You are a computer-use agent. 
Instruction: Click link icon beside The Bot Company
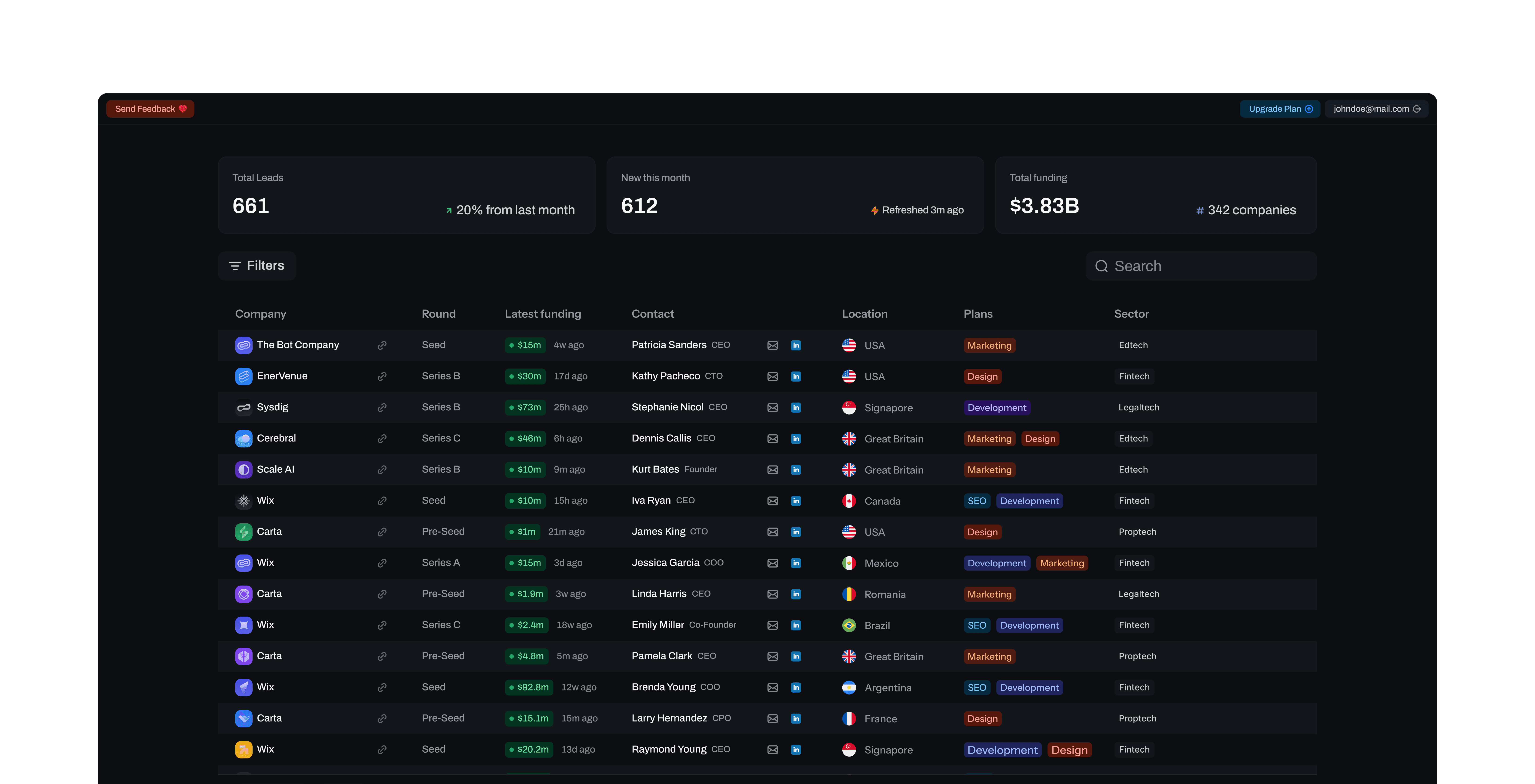(x=382, y=345)
